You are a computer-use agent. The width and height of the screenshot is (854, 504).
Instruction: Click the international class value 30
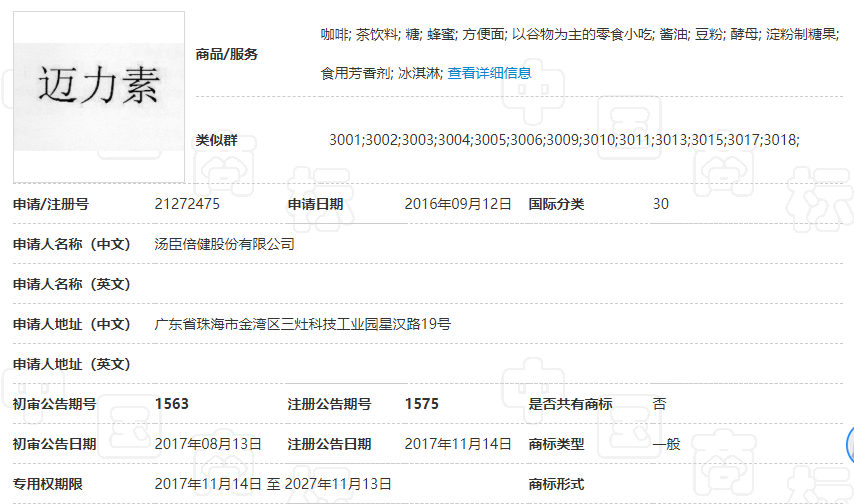(661, 204)
